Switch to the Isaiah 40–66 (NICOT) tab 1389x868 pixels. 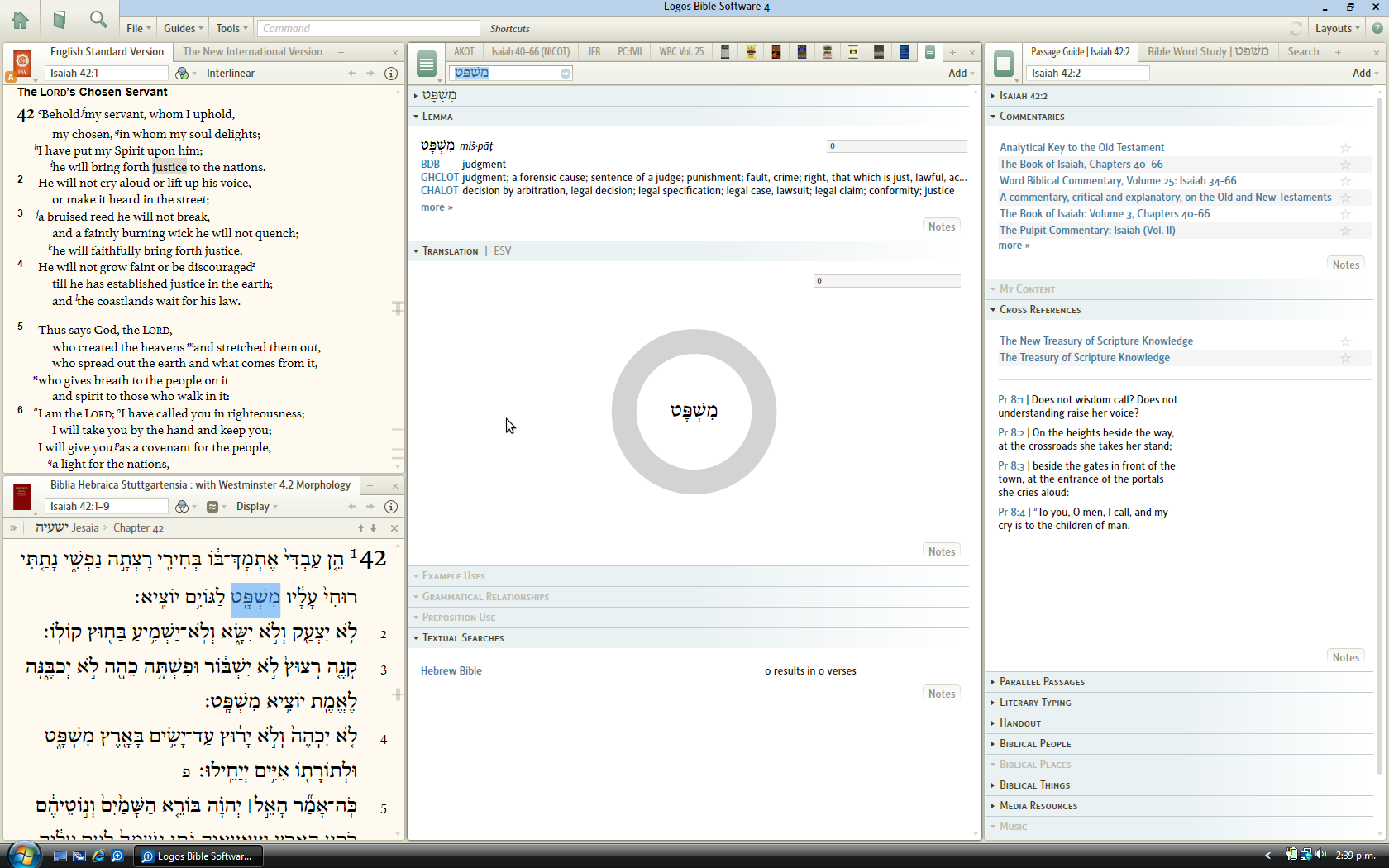[x=531, y=52]
